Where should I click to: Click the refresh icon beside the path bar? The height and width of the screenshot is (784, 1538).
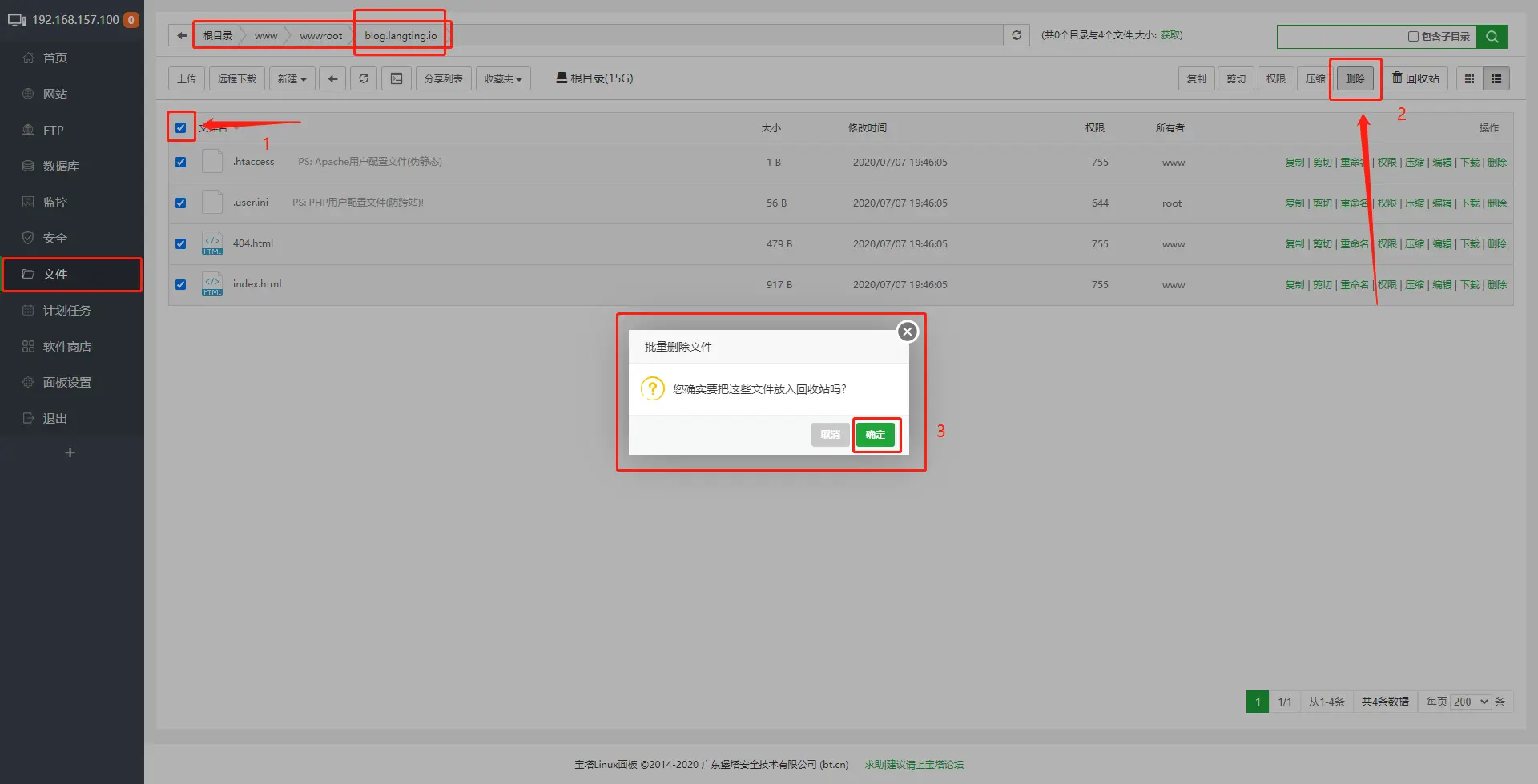[x=1017, y=35]
